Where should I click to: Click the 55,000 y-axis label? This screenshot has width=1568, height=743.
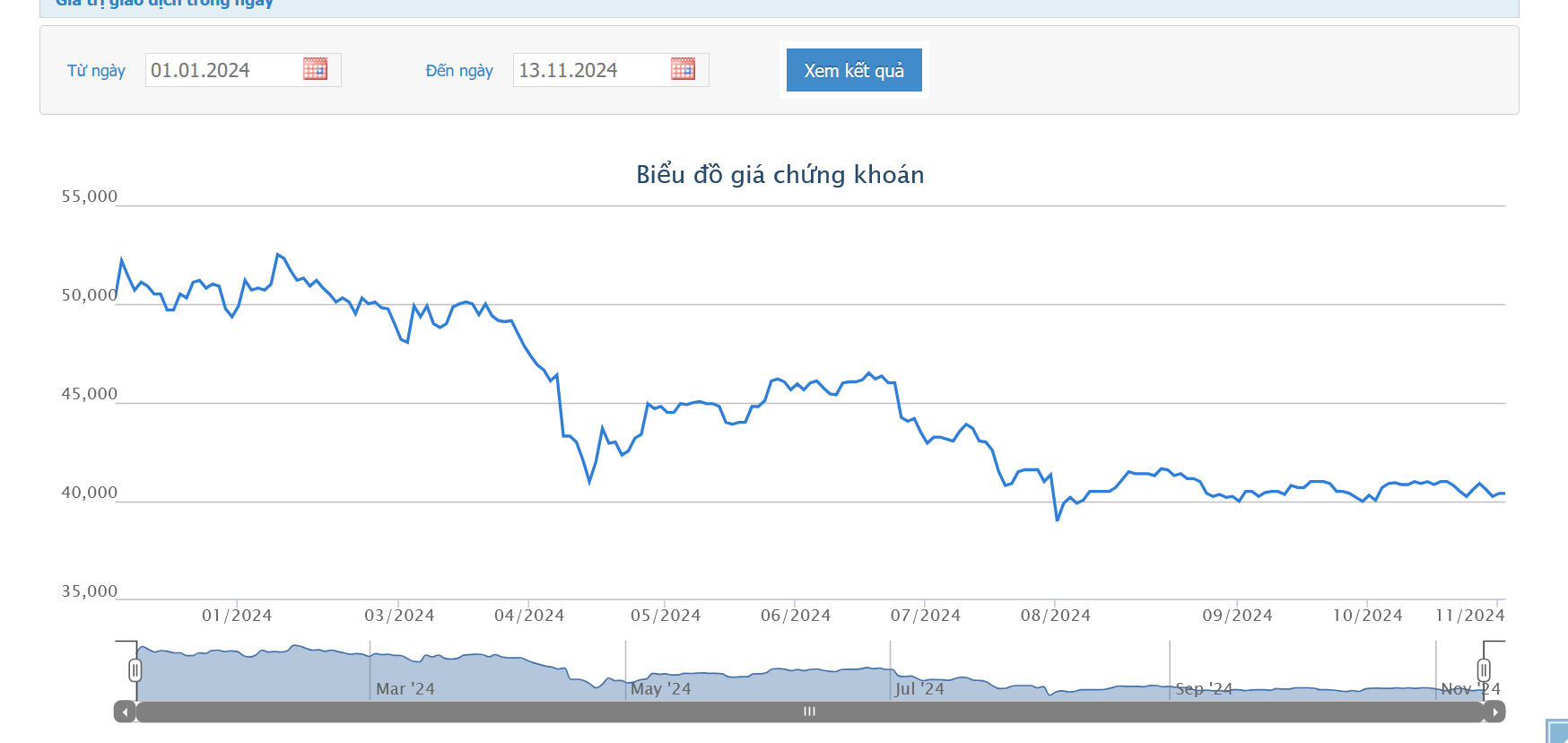pos(89,197)
